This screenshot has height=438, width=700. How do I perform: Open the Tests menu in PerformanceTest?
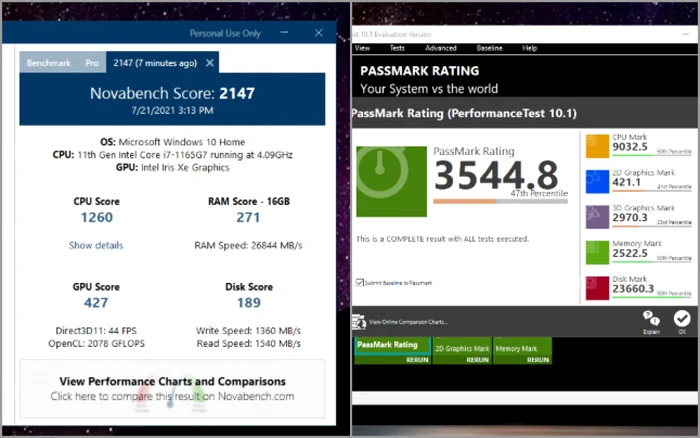pos(397,48)
